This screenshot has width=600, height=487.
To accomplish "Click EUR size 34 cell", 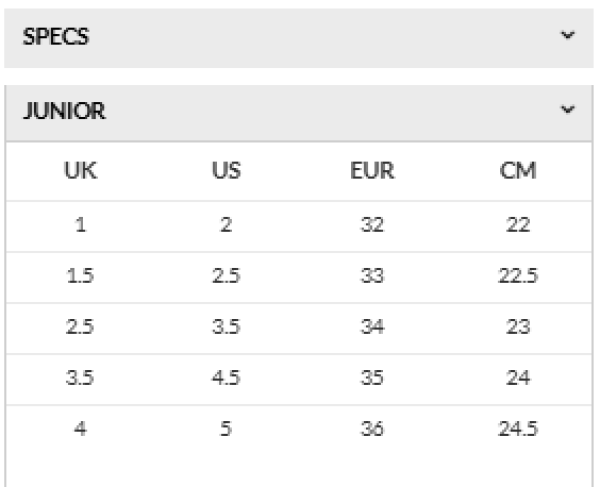I will pos(372,327).
